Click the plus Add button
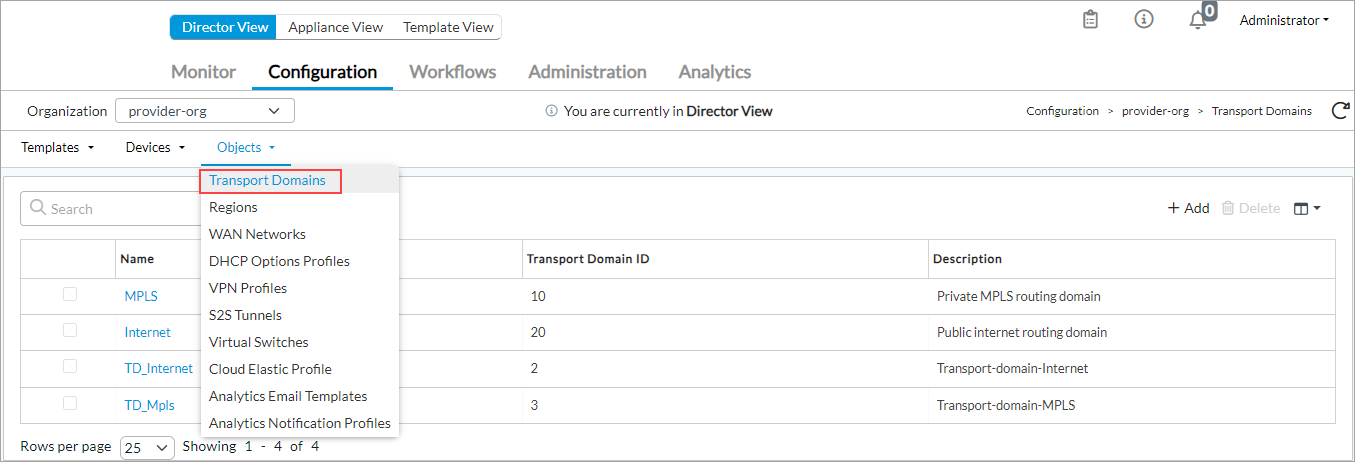This screenshot has width=1355, height=462. pos(1188,208)
